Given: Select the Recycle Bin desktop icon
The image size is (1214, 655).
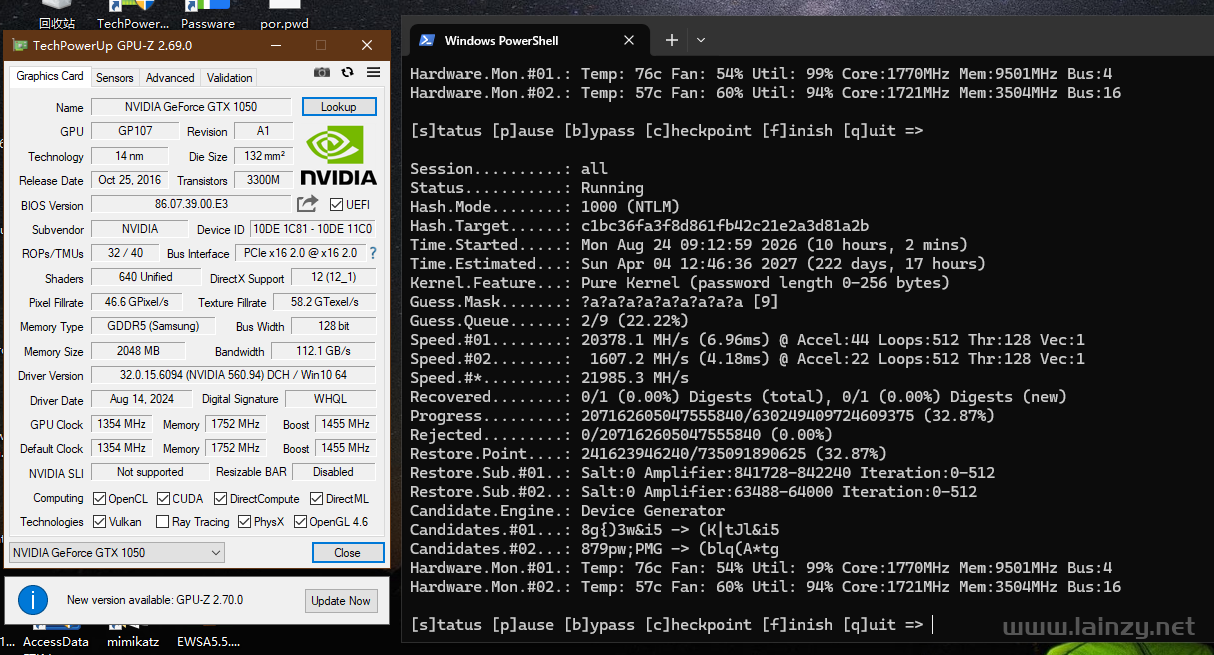Looking at the screenshot, I should coord(56,15).
